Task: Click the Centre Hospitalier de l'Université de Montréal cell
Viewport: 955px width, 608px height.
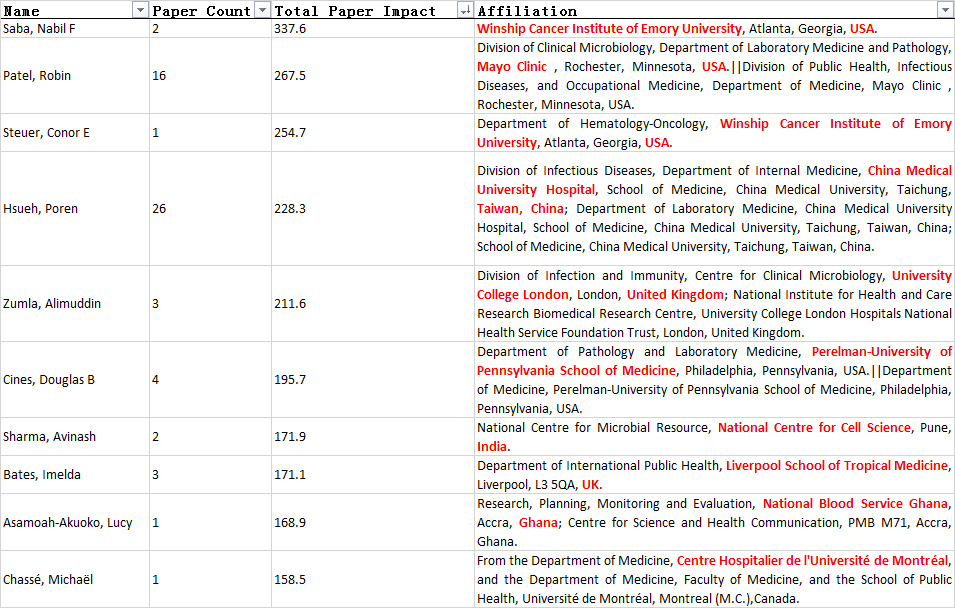Action: [x=714, y=579]
